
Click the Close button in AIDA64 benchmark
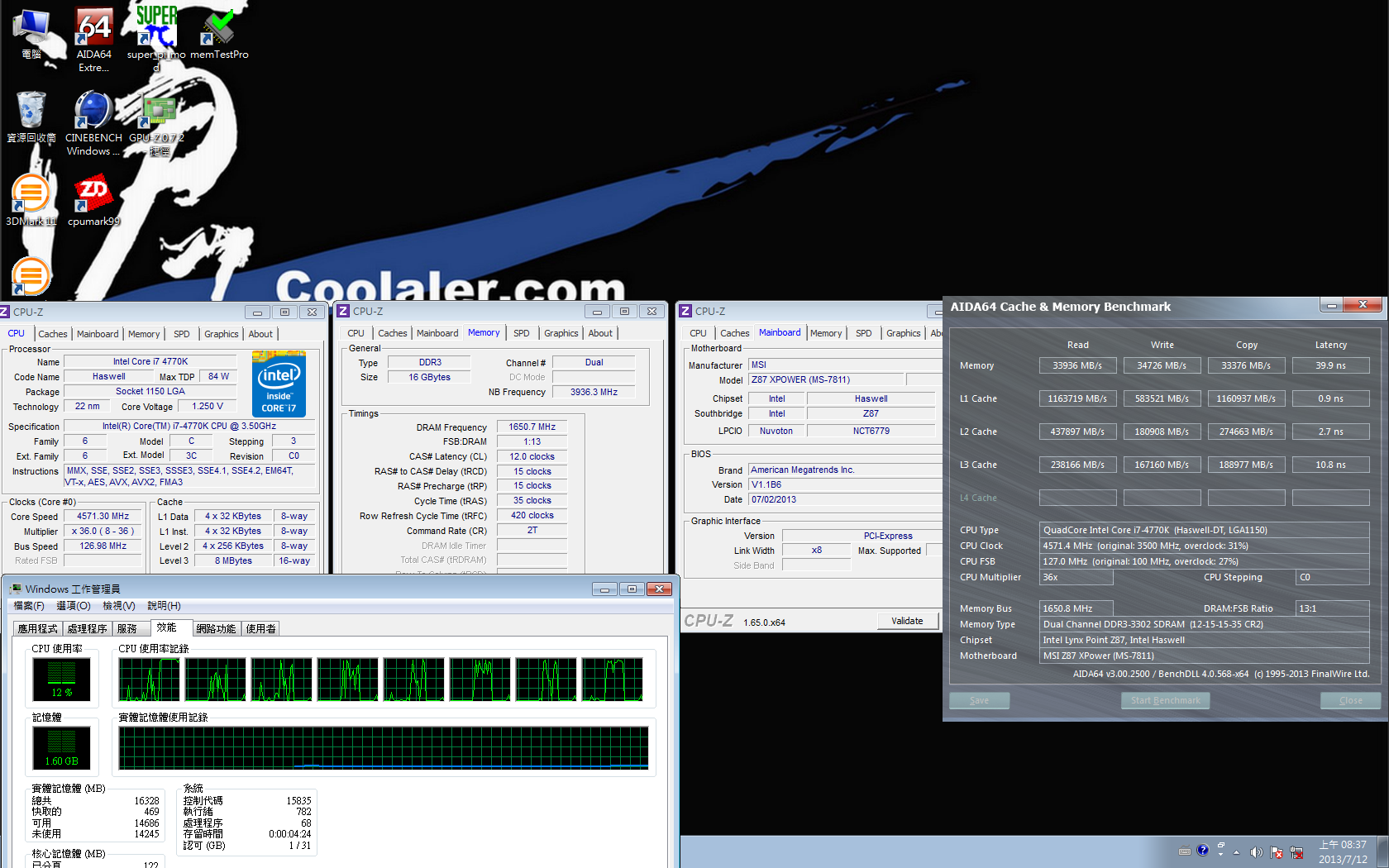click(1351, 700)
